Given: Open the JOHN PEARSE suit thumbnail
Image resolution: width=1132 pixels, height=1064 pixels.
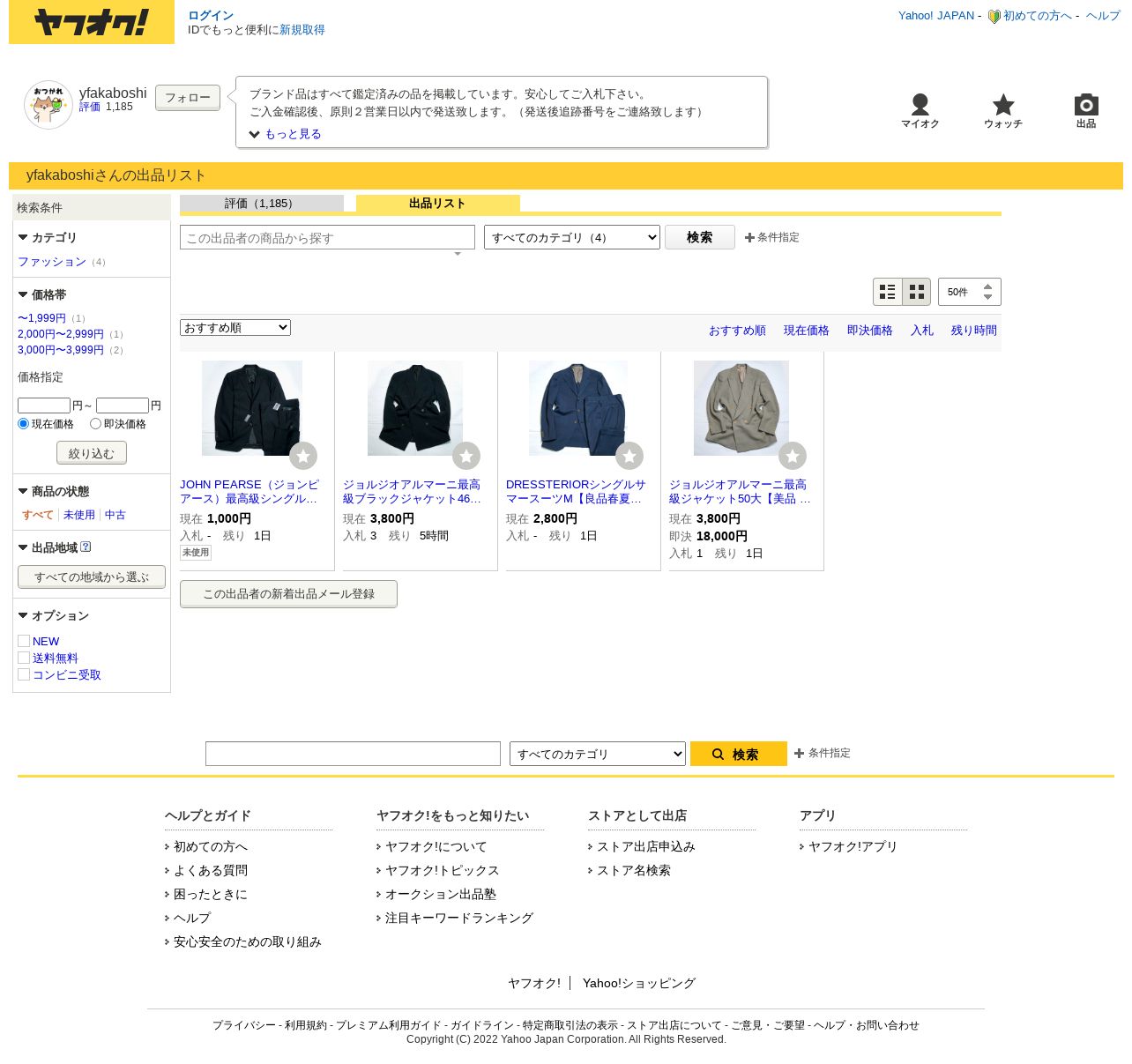Looking at the screenshot, I should pos(252,408).
